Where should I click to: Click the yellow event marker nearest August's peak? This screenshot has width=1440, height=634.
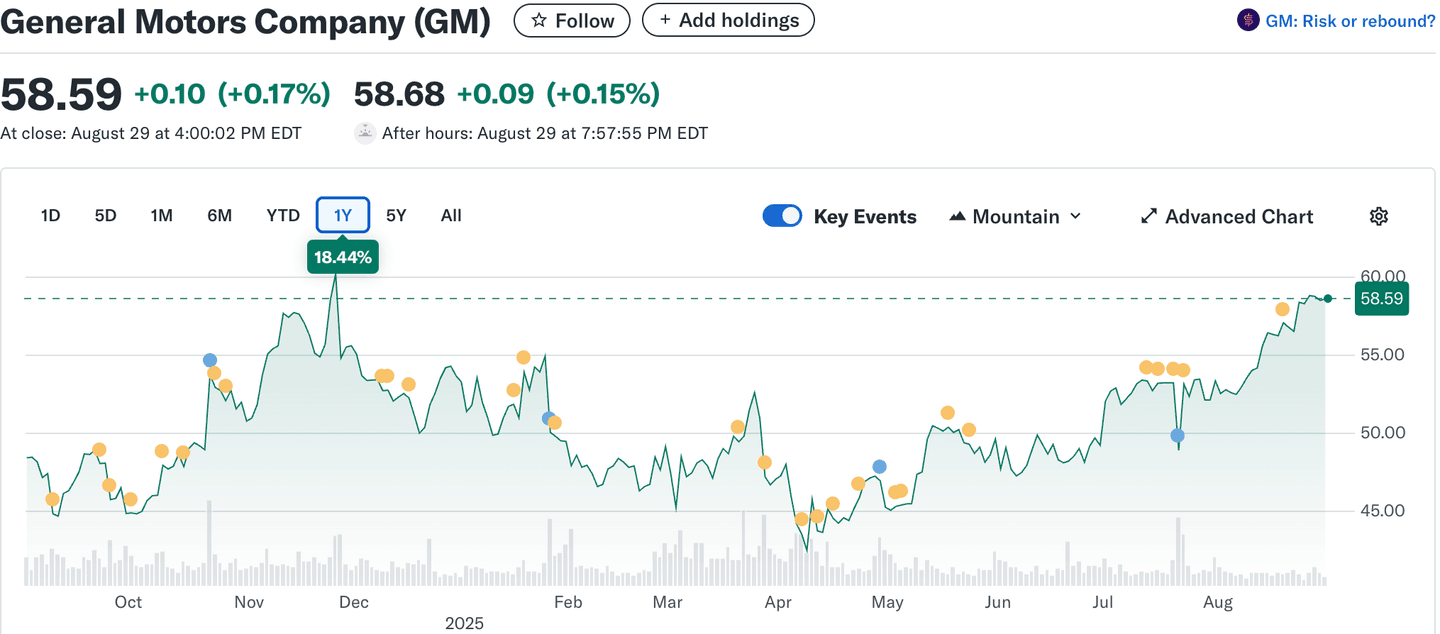[1282, 309]
